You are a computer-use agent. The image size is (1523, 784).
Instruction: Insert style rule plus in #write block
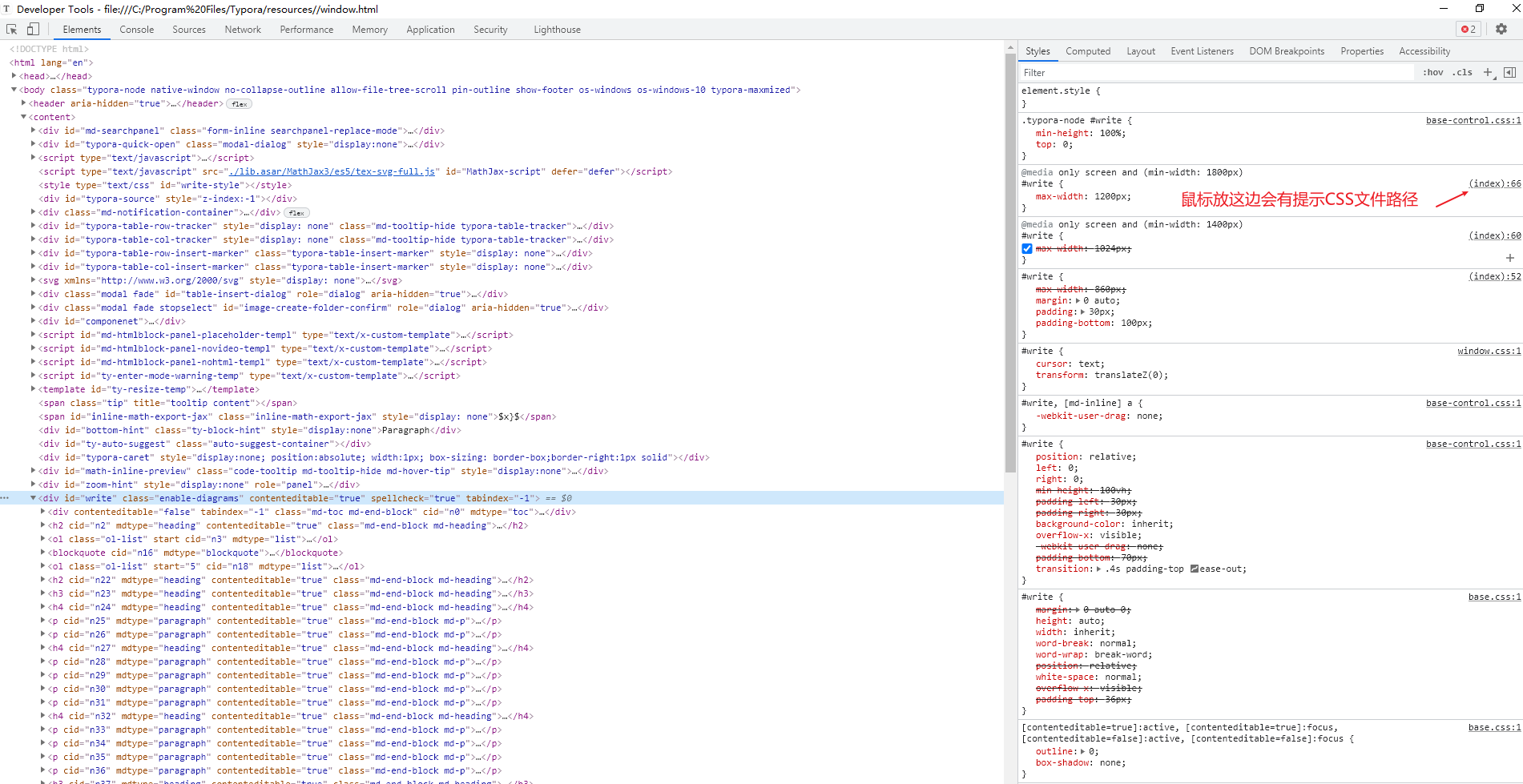[1510, 258]
